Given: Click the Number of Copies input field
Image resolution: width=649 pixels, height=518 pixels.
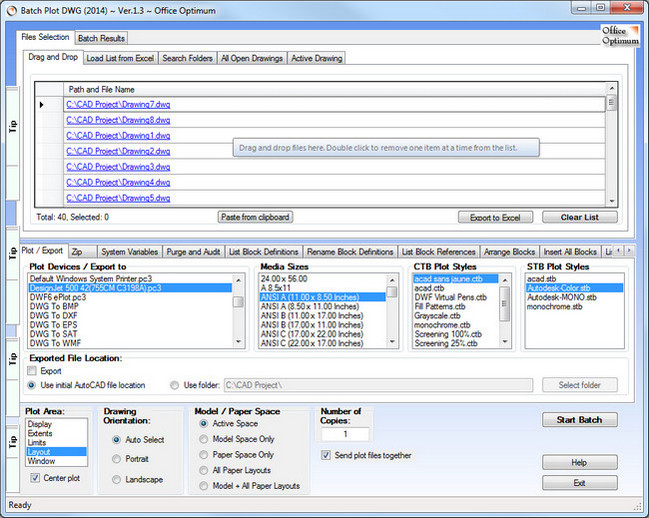Looking at the screenshot, I should pos(345,434).
